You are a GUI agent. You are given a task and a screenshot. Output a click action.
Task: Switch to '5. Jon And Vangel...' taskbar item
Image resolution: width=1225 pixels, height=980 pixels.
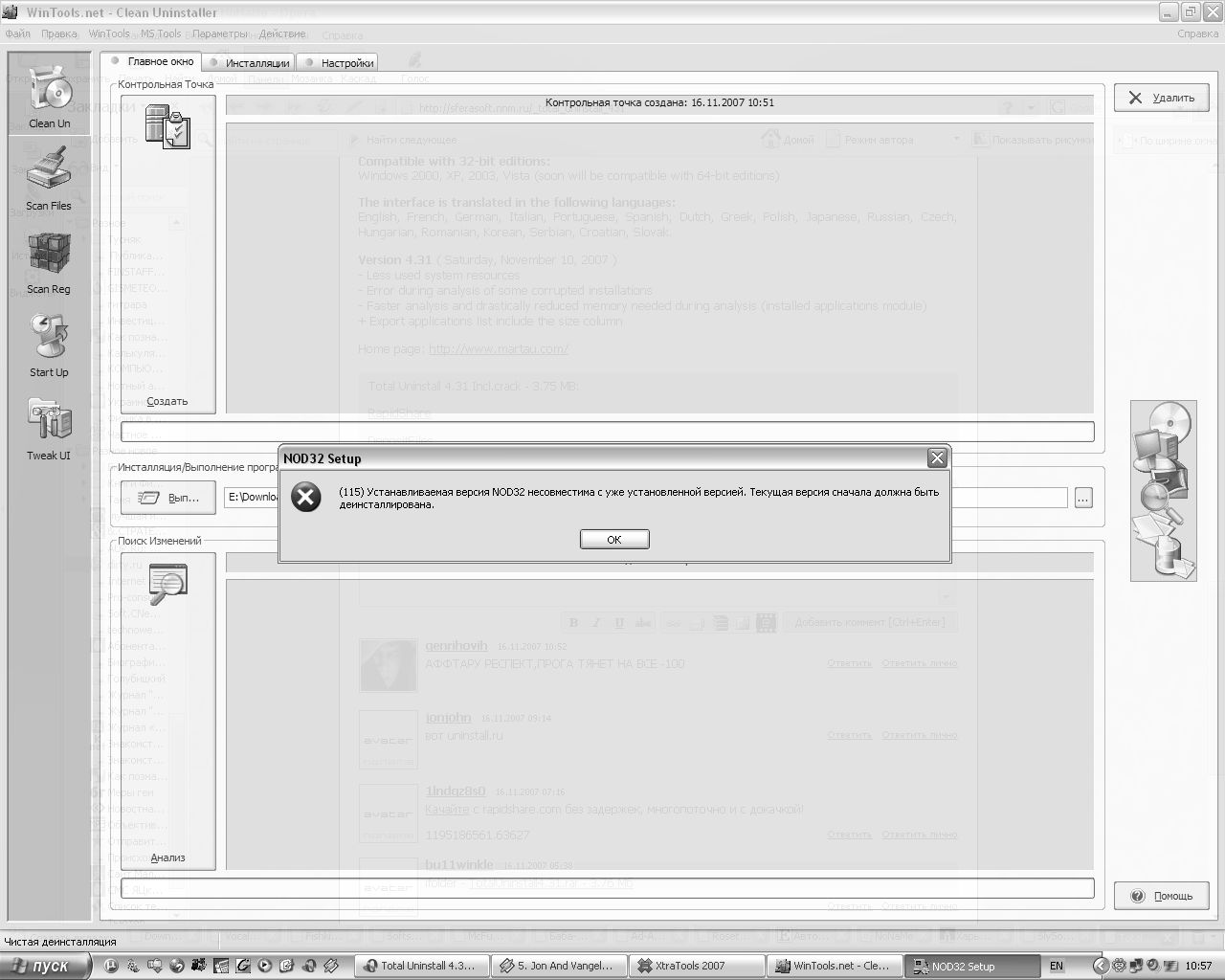560,966
